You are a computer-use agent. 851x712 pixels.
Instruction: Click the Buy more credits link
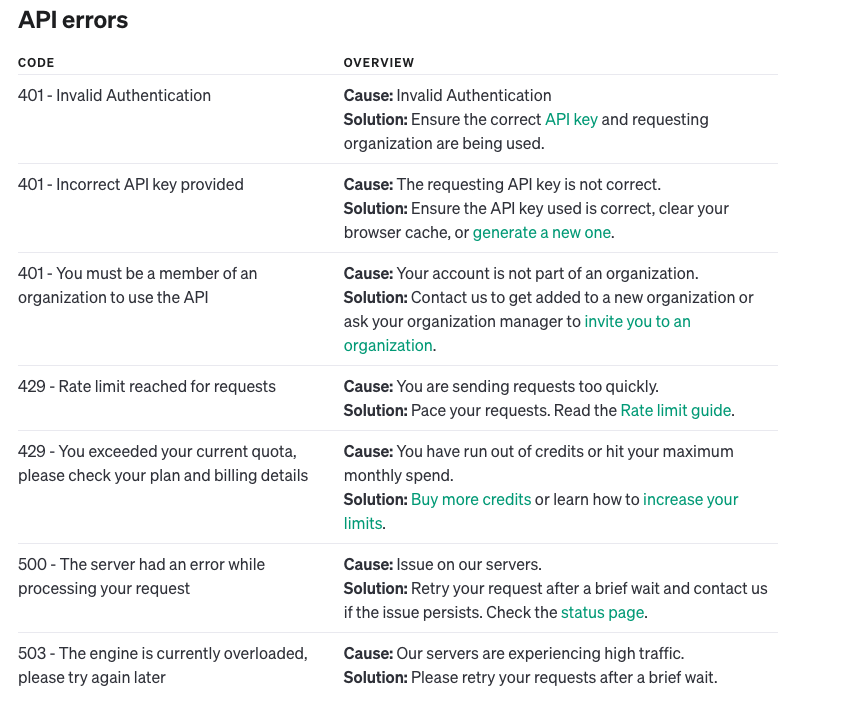(471, 499)
